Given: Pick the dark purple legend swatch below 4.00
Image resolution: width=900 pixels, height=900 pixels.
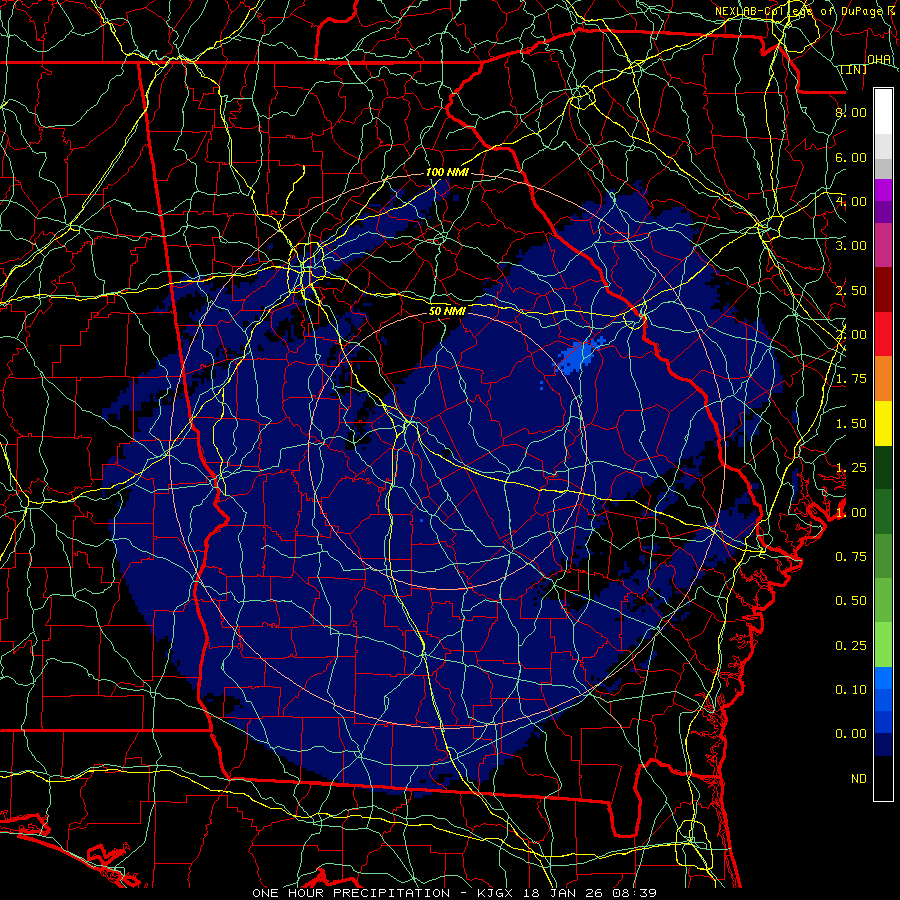Looking at the screenshot, I should (883, 212).
